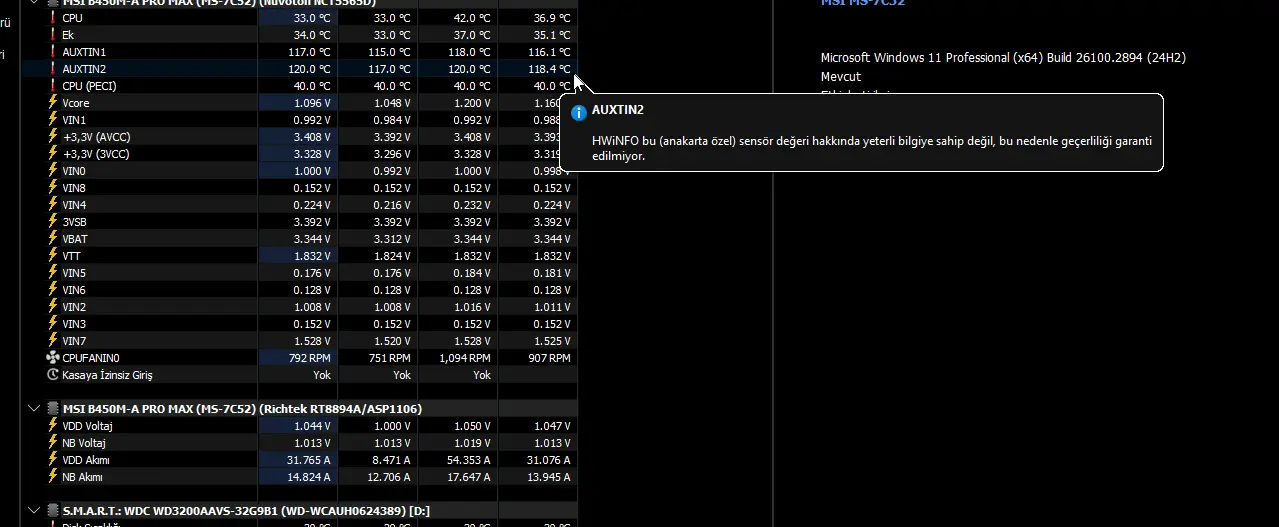Click the CPUFANIN0 fan icon
This screenshot has width=1279, height=527.
[x=53, y=358]
